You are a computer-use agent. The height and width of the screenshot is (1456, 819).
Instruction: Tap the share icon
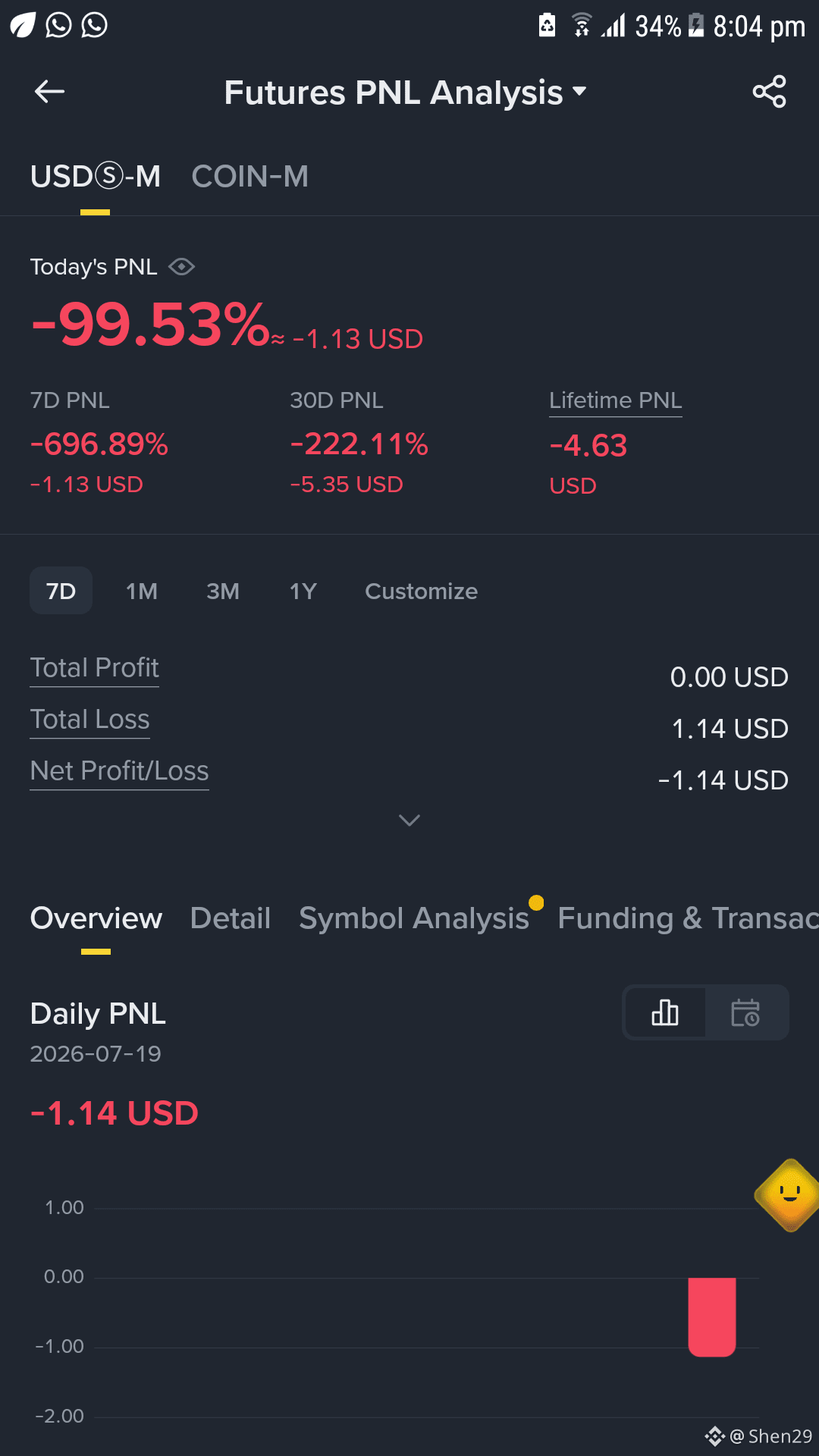point(769,92)
